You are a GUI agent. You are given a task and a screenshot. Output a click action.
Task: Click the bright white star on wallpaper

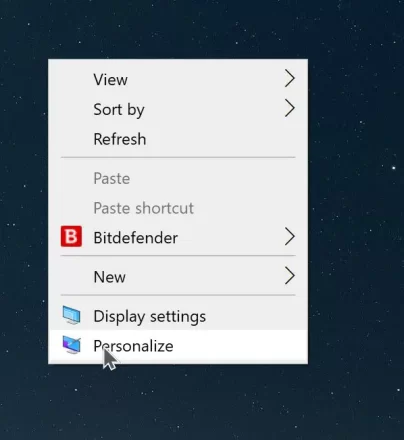[x=394, y=168]
